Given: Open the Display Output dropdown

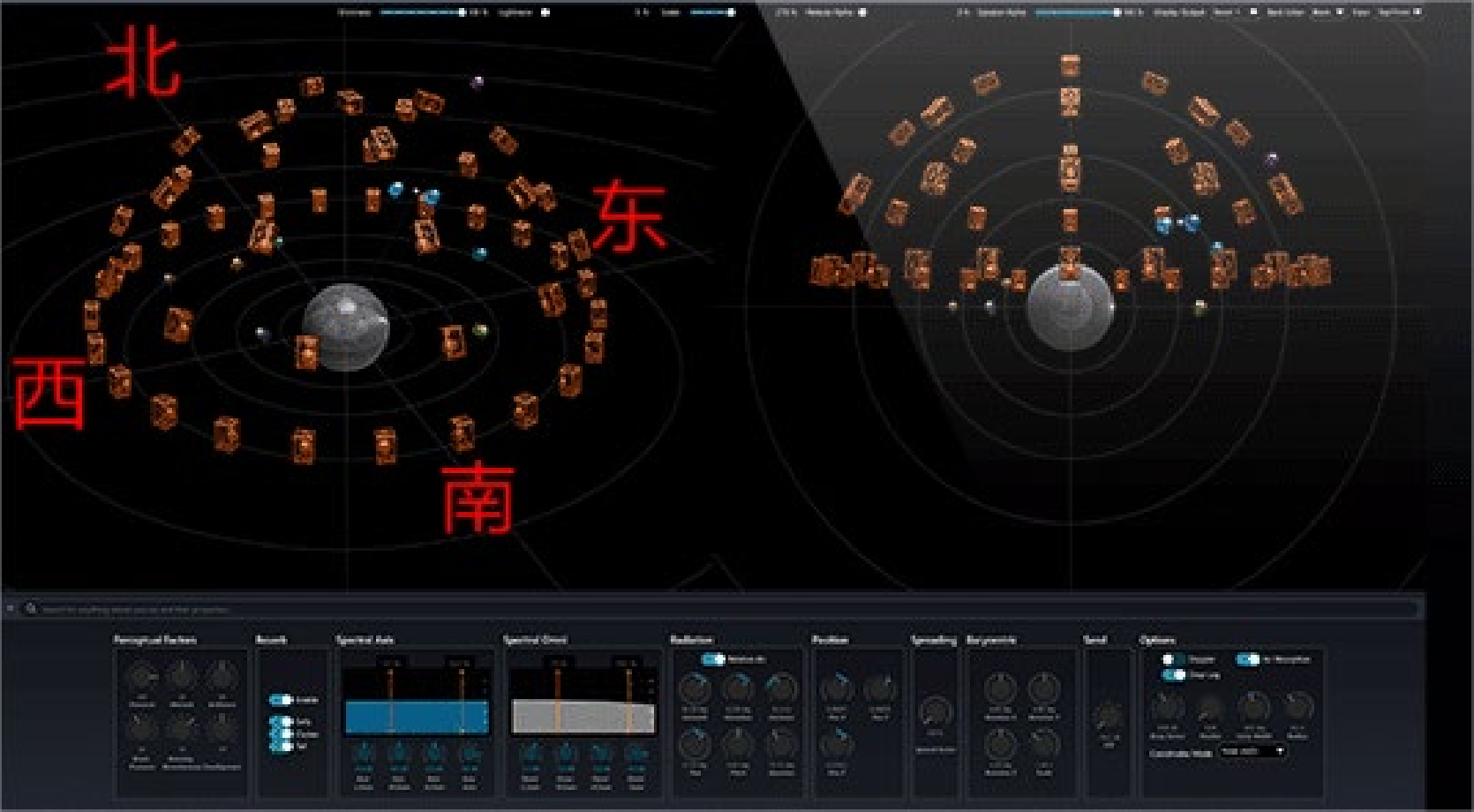Looking at the screenshot, I should coord(1236,12).
